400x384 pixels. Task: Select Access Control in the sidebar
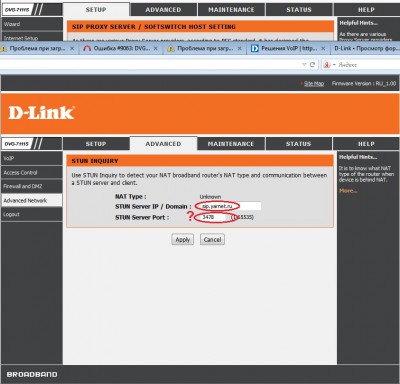pos(31,172)
